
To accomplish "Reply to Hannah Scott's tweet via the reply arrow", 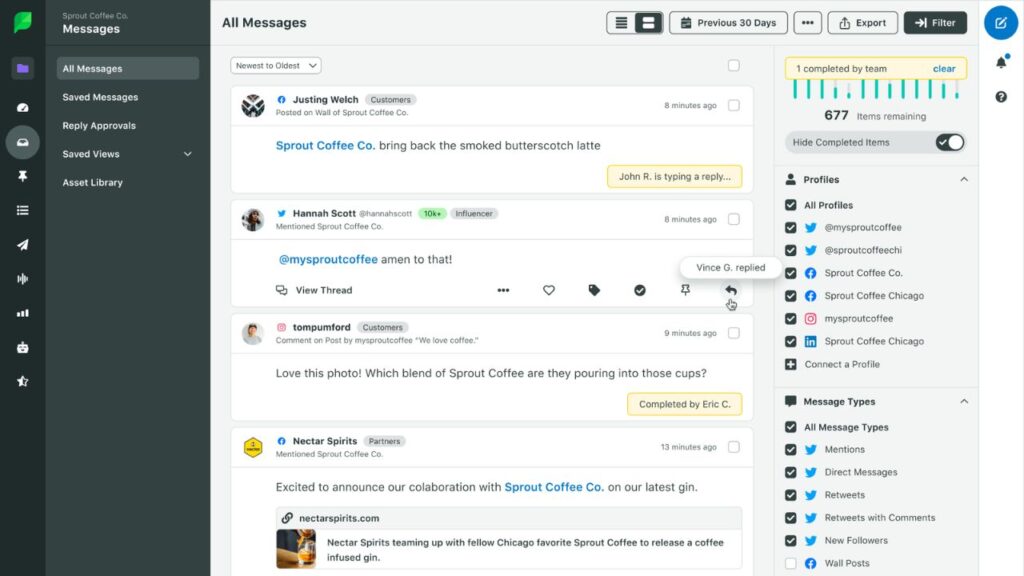I will pos(729,290).
